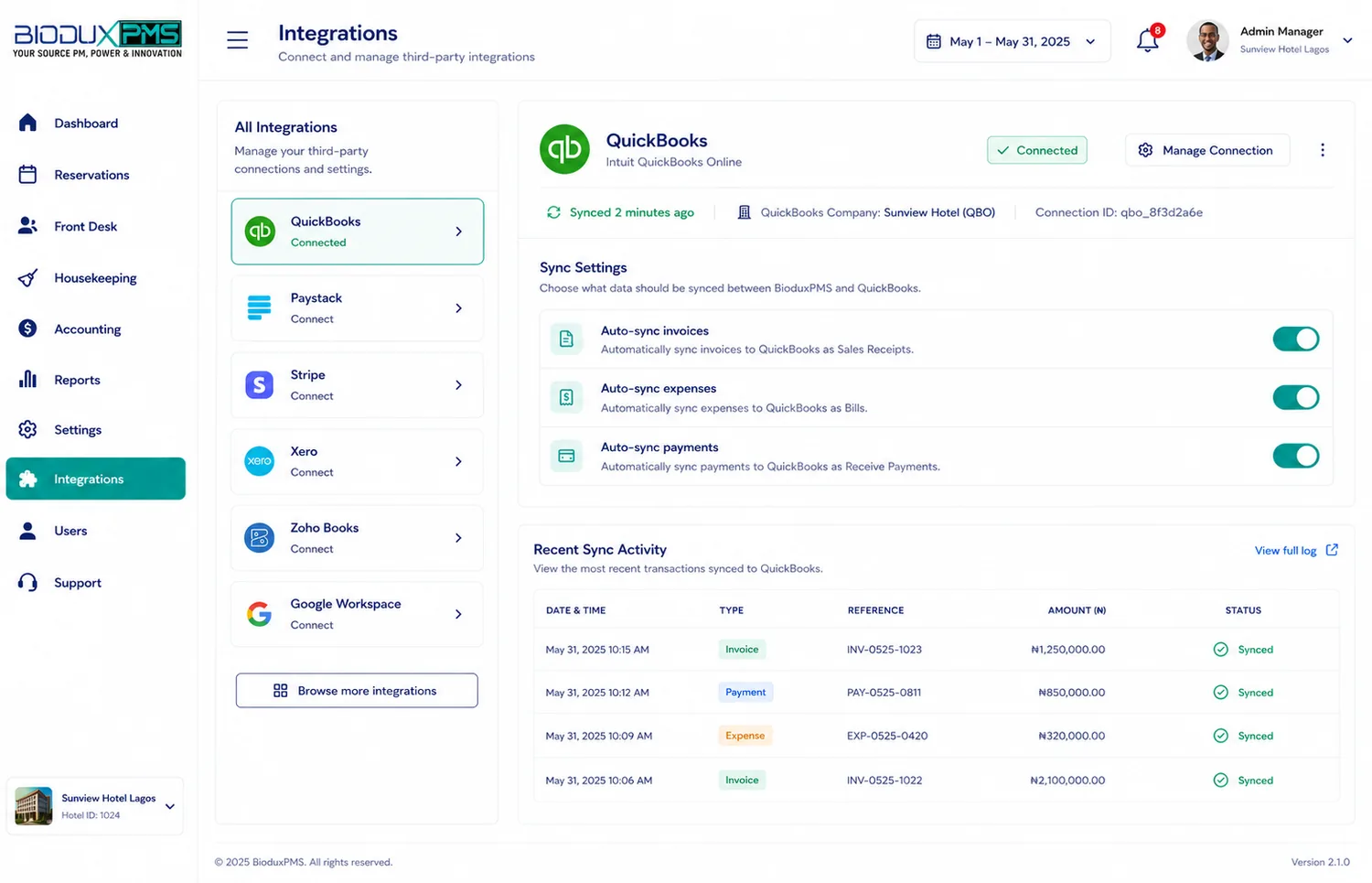
Task: Toggle Auto-sync expenses switch
Action: tap(1296, 398)
